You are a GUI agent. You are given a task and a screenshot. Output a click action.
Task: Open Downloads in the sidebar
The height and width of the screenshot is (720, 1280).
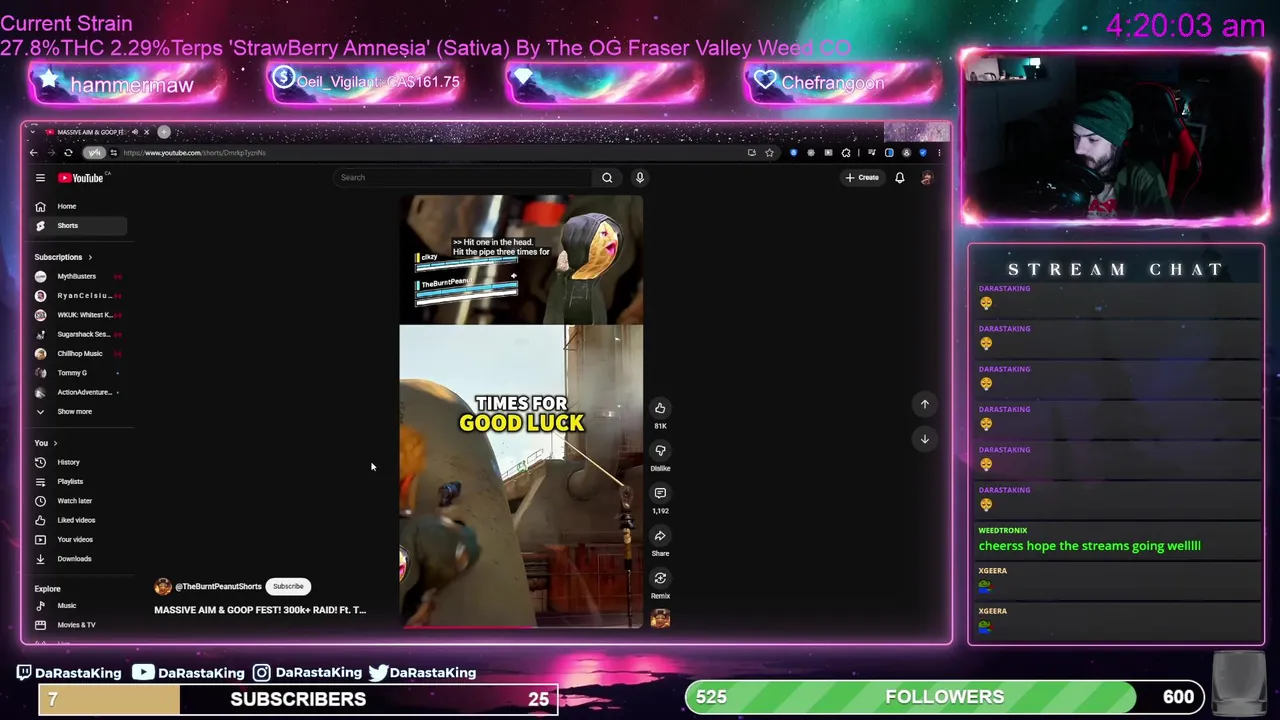pyautogui.click(x=80, y=559)
